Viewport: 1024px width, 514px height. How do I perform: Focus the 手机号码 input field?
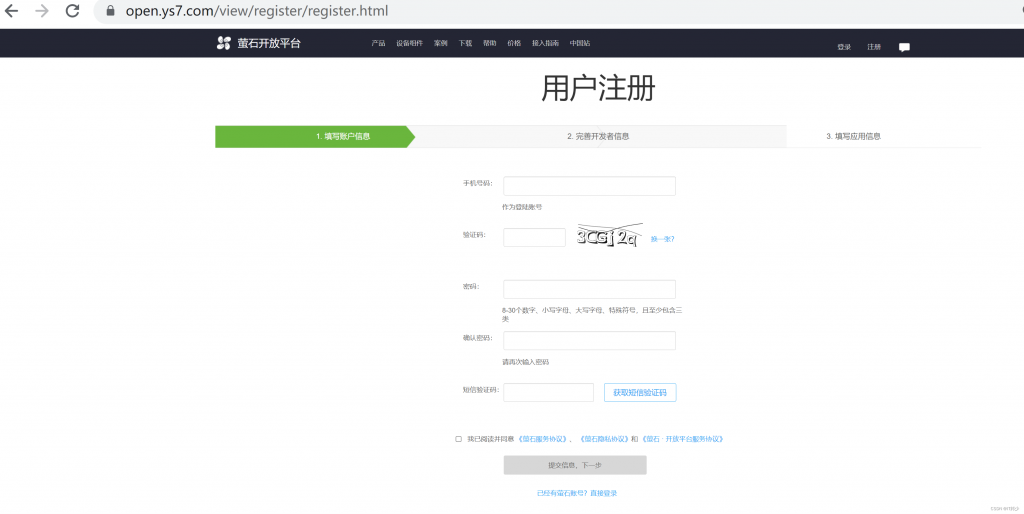pyautogui.click(x=589, y=185)
